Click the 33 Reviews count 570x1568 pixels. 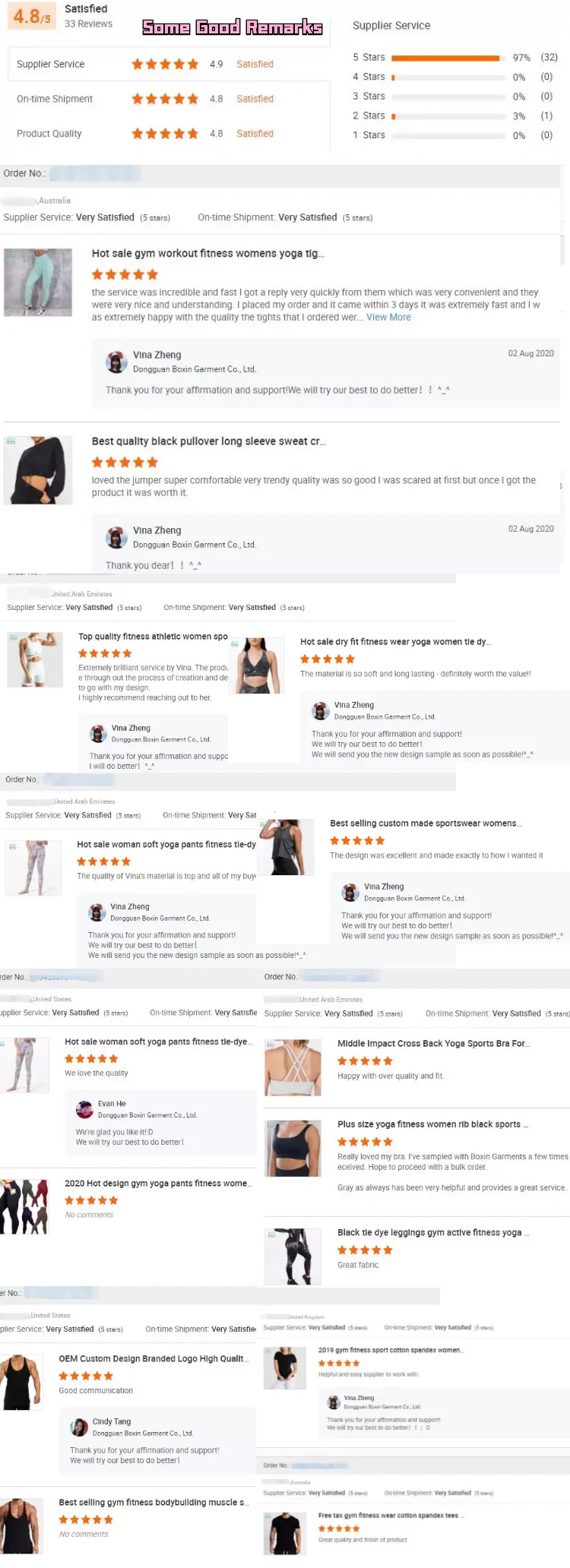[x=88, y=24]
